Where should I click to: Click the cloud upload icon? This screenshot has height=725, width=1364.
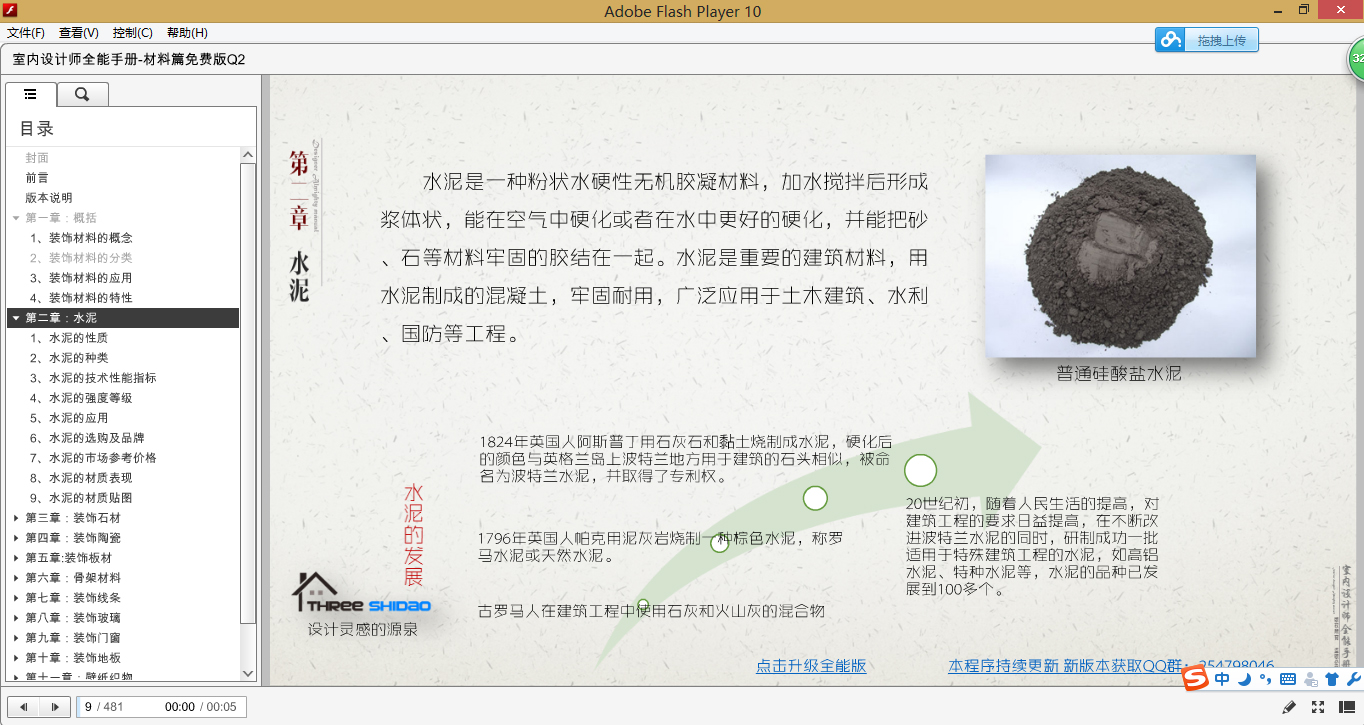coord(1170,40)
